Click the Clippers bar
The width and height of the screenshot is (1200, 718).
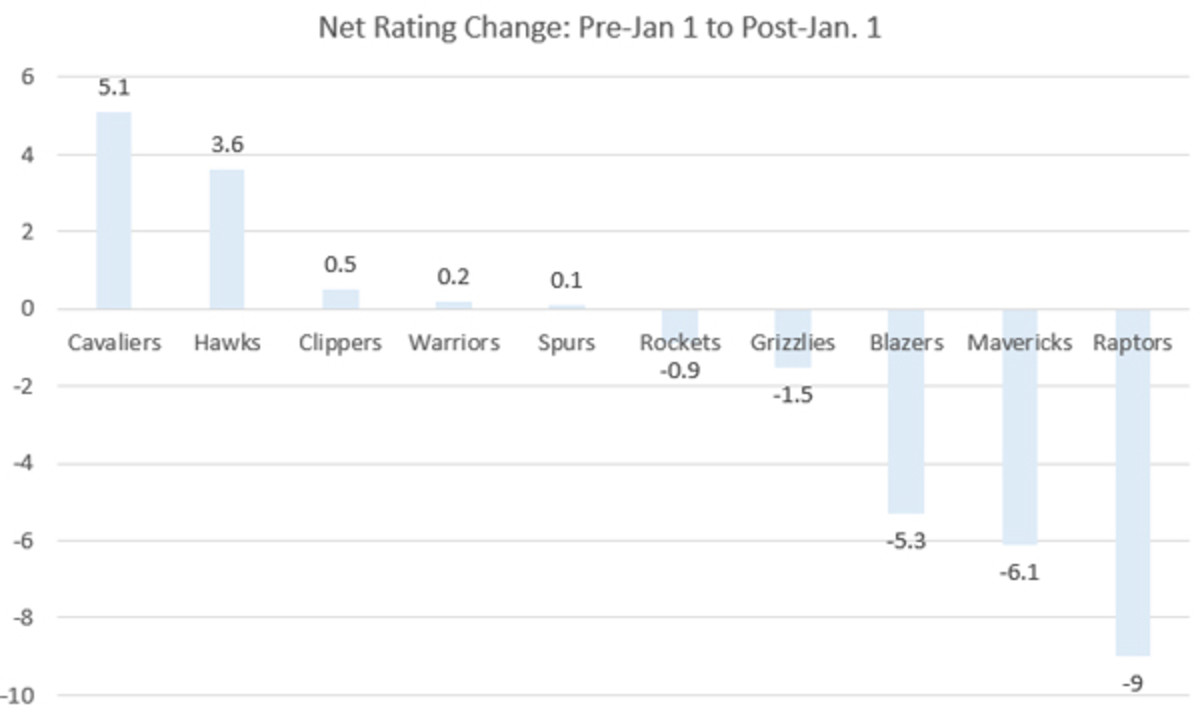(x=340, y=299)
